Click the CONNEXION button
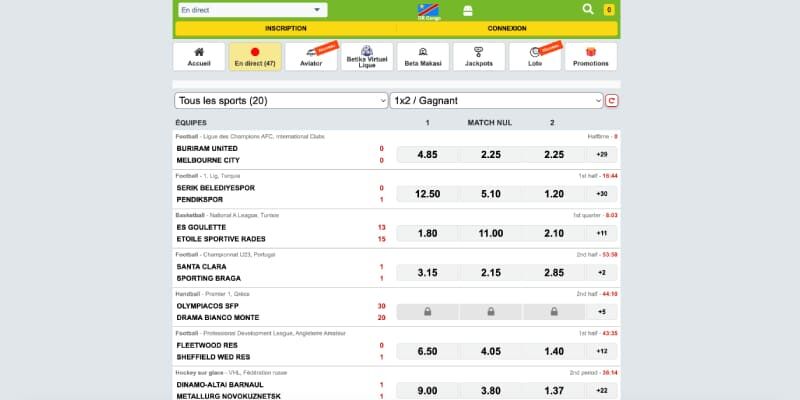This screenshot has width=800, height=400. tap(507, 29)
